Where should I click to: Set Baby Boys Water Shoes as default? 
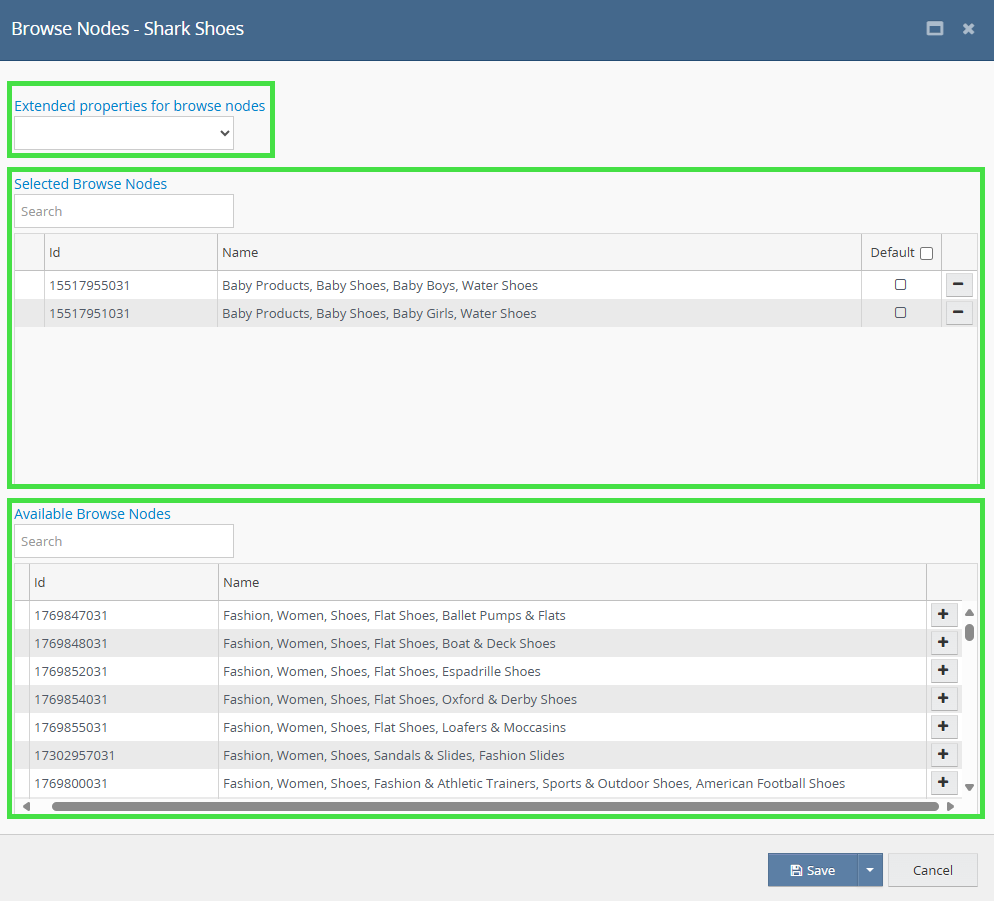[x=900, y=285]
